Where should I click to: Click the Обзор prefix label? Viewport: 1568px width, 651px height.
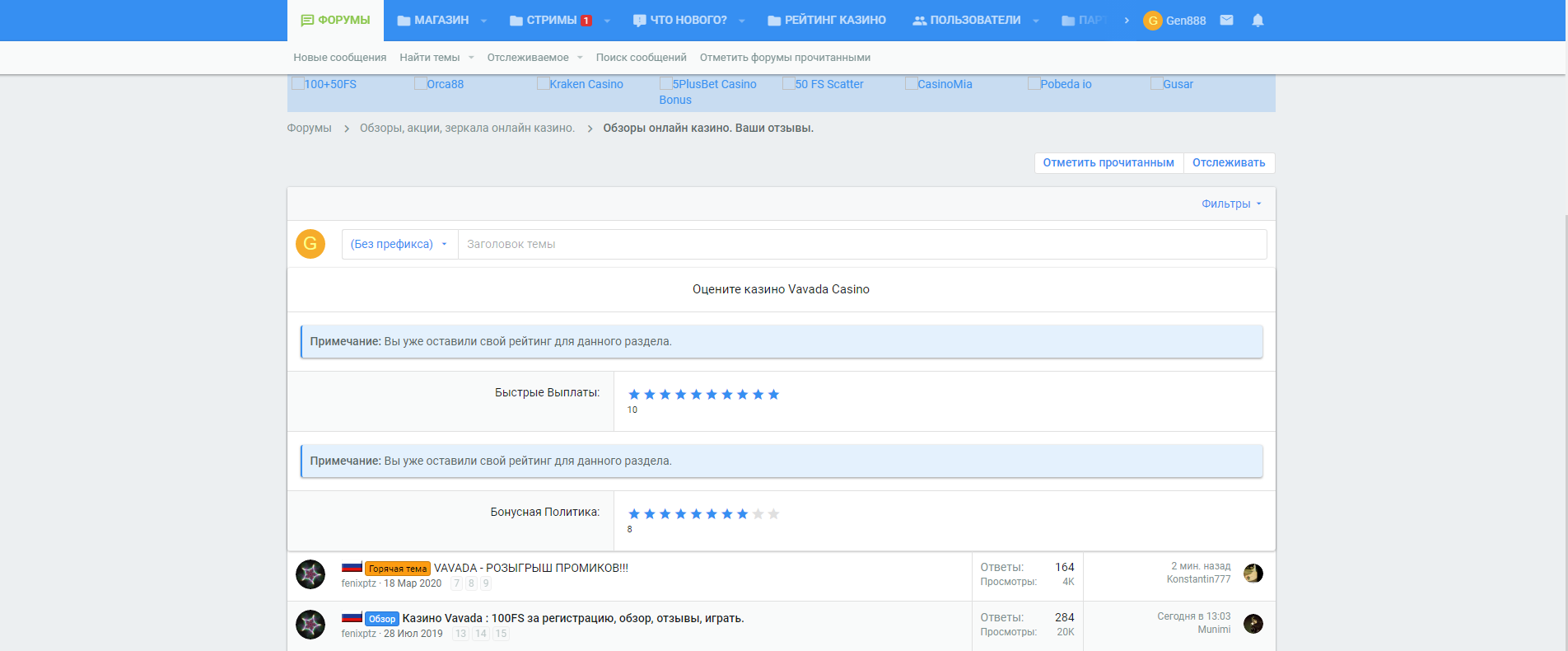[382, 619]
